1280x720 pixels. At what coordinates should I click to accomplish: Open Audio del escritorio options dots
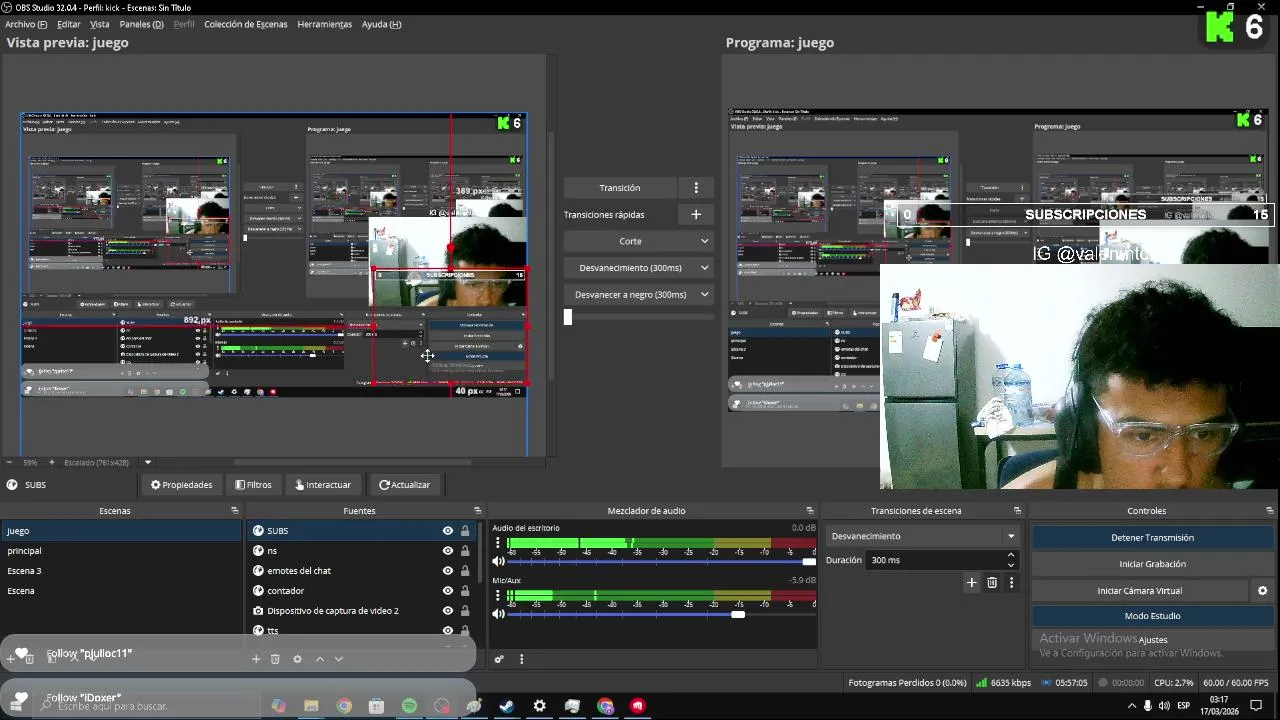(x=497, y=543)
